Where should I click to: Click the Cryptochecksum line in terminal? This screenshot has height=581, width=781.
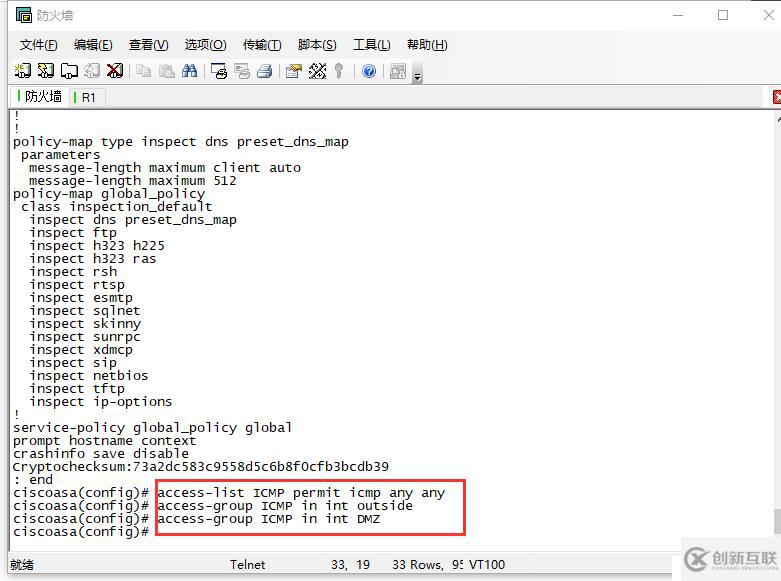click(201, 467)
